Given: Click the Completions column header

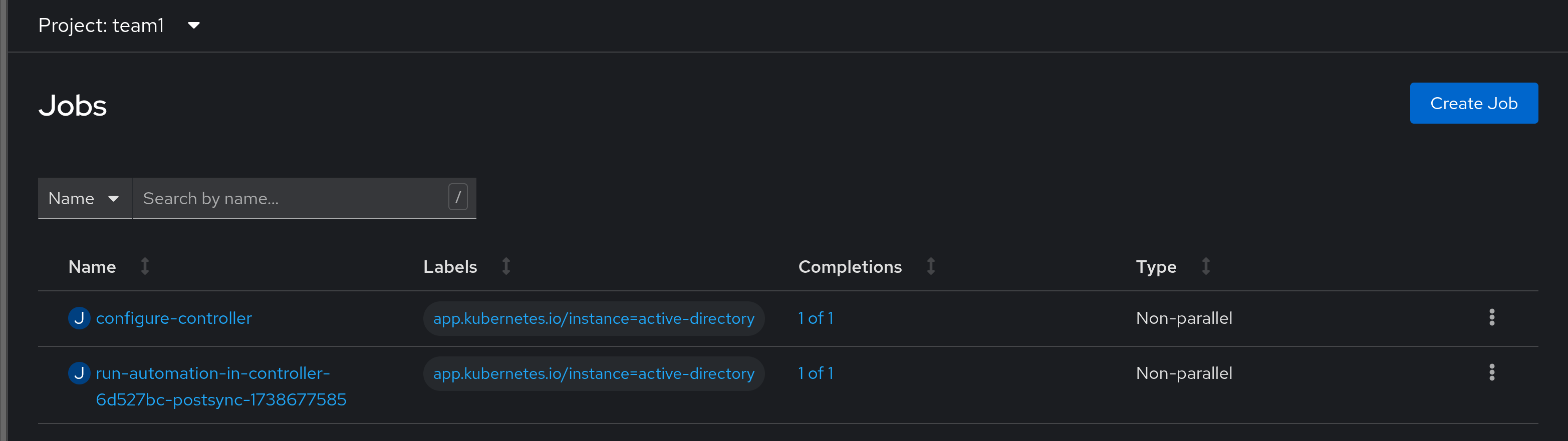Looking at the screenshot, I should (x=850, y=266).
